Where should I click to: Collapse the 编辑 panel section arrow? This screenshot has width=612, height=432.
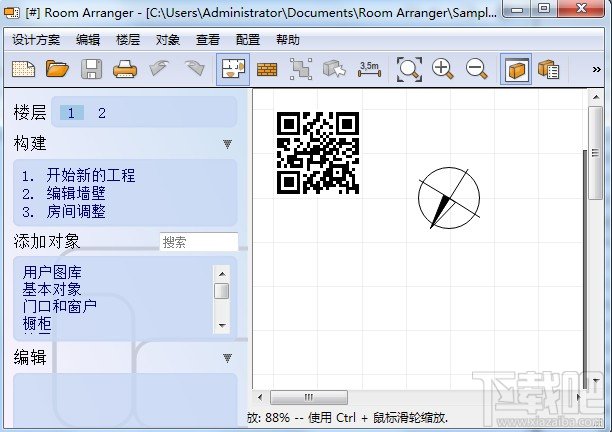pos(228,357)
